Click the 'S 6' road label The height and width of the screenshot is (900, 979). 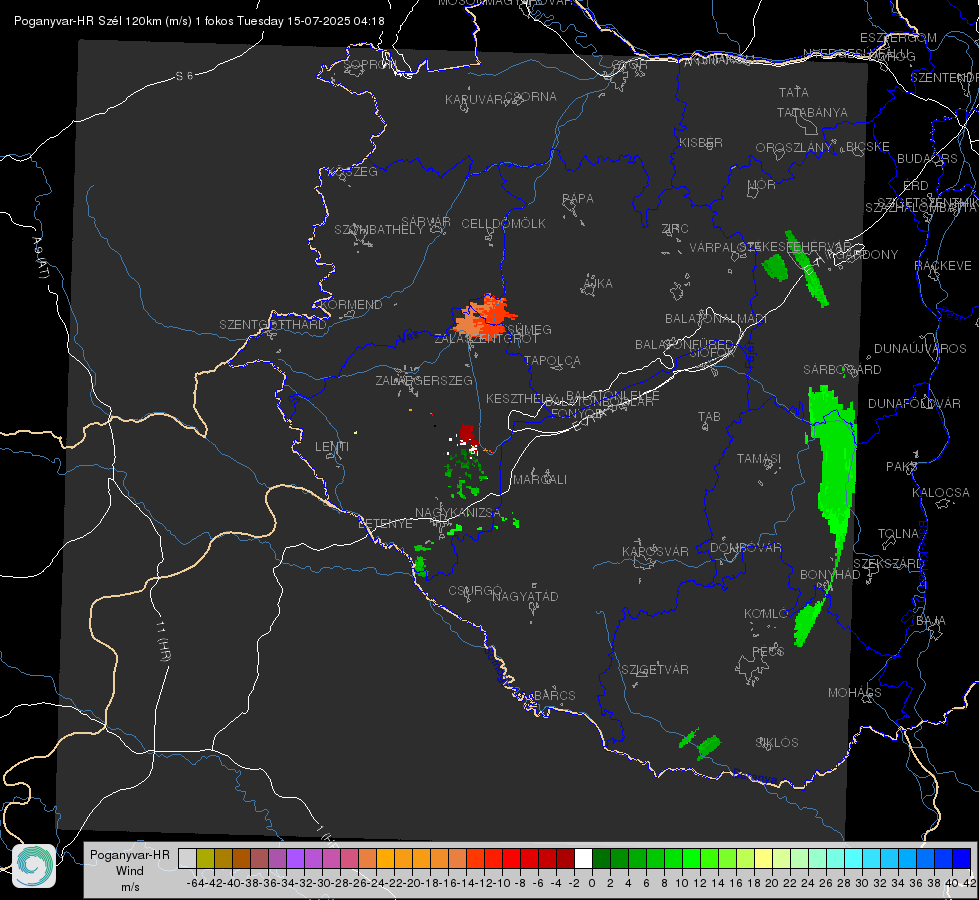click(x=184, y=76)
